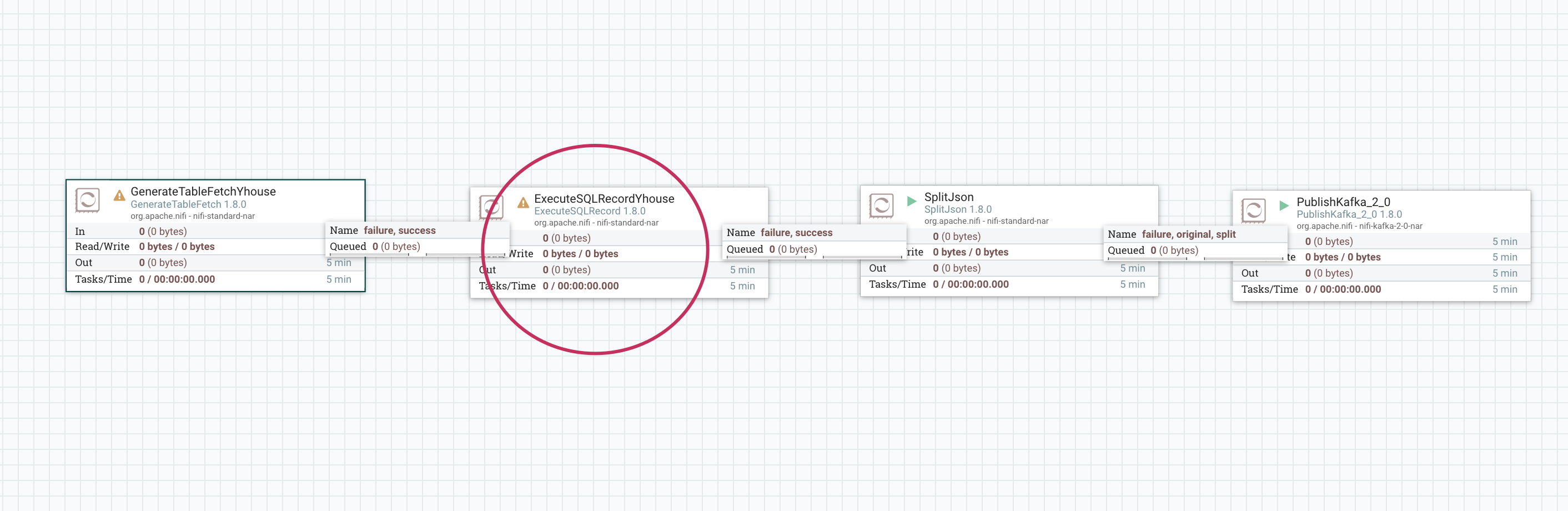Click the SplitJson processor icon

coord(881,206)
